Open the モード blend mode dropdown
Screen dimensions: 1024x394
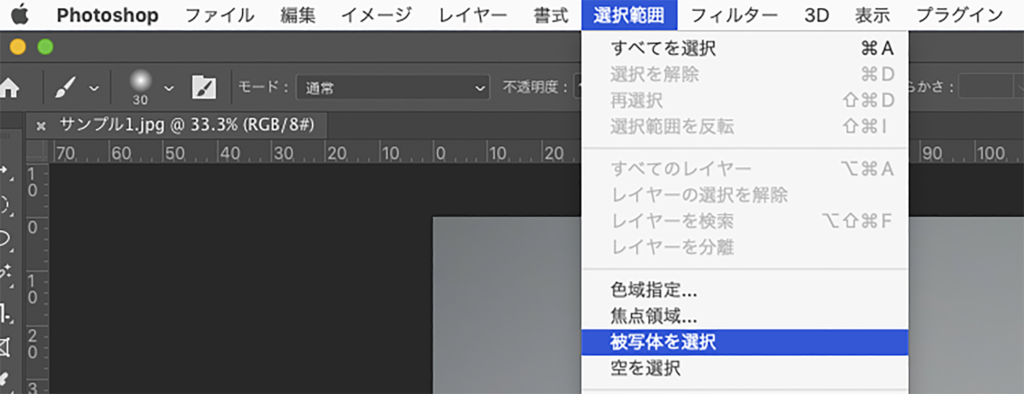[392, 88]
